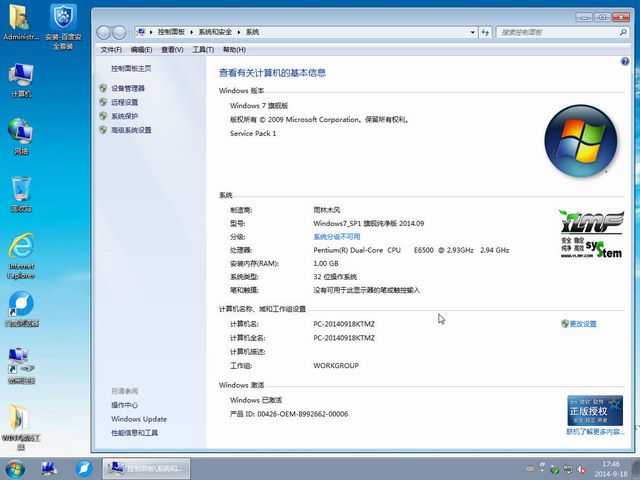Click the search magnifier icon
The image size is (640, 480).
point(623,32)
